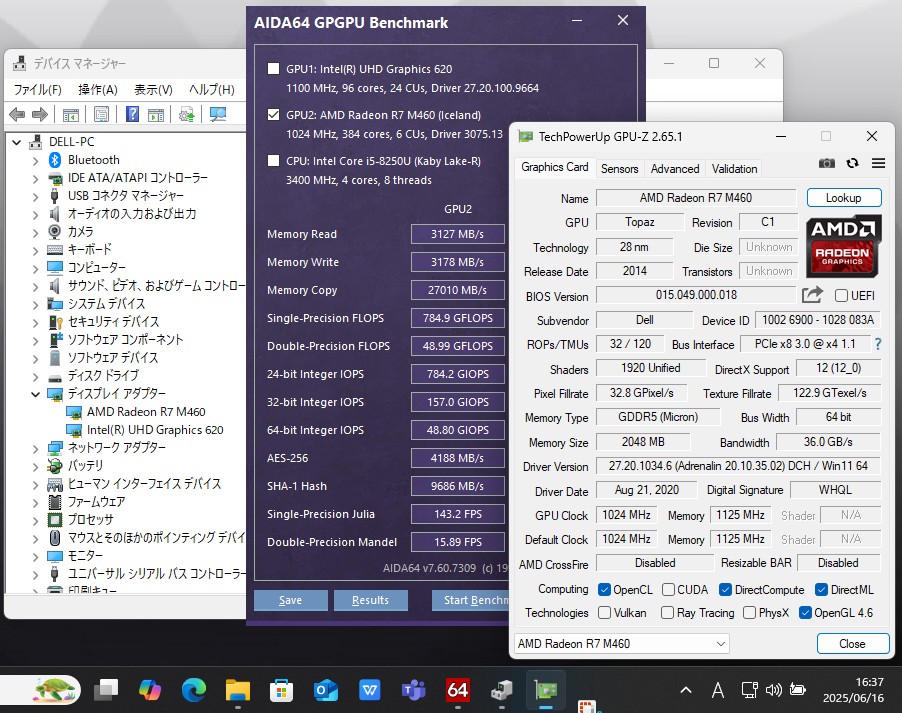Click the Lookup button in GPU-Z
This screenshot has width=902, height=713.
[x=844, y=197]
